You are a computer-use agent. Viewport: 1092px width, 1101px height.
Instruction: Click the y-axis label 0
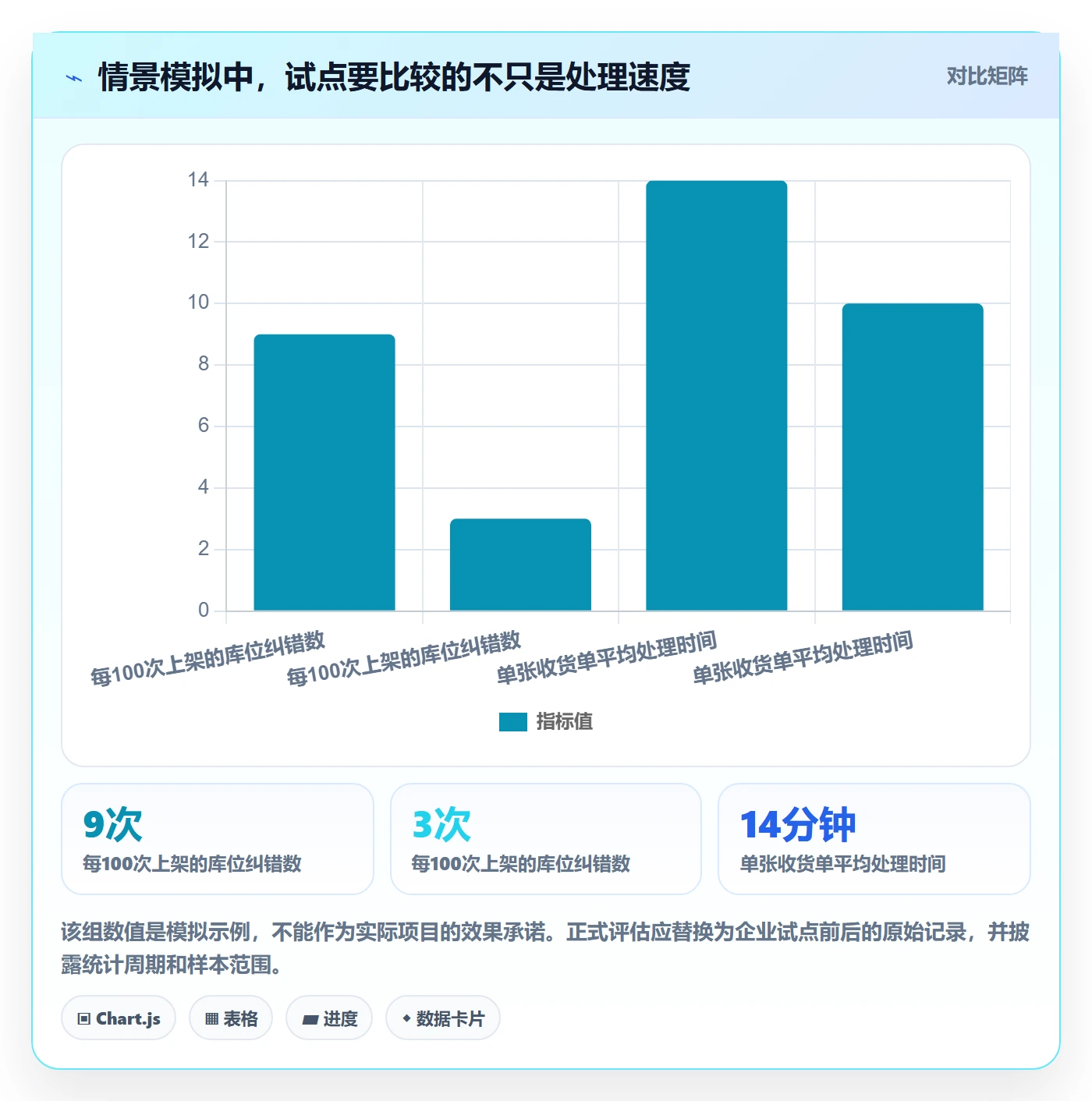[x=204, y=610]
